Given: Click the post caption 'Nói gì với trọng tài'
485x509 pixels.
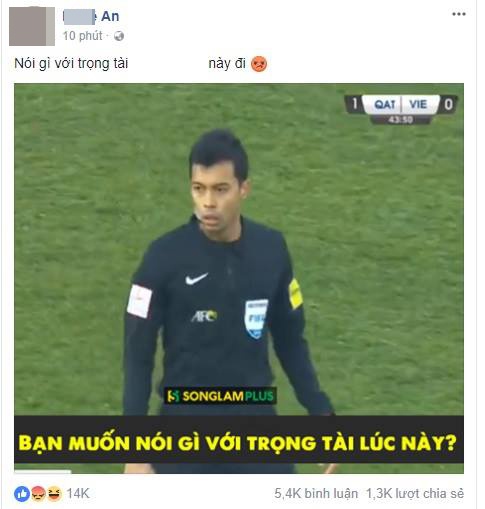Looking at the screenshot, I should click(71, 64).
